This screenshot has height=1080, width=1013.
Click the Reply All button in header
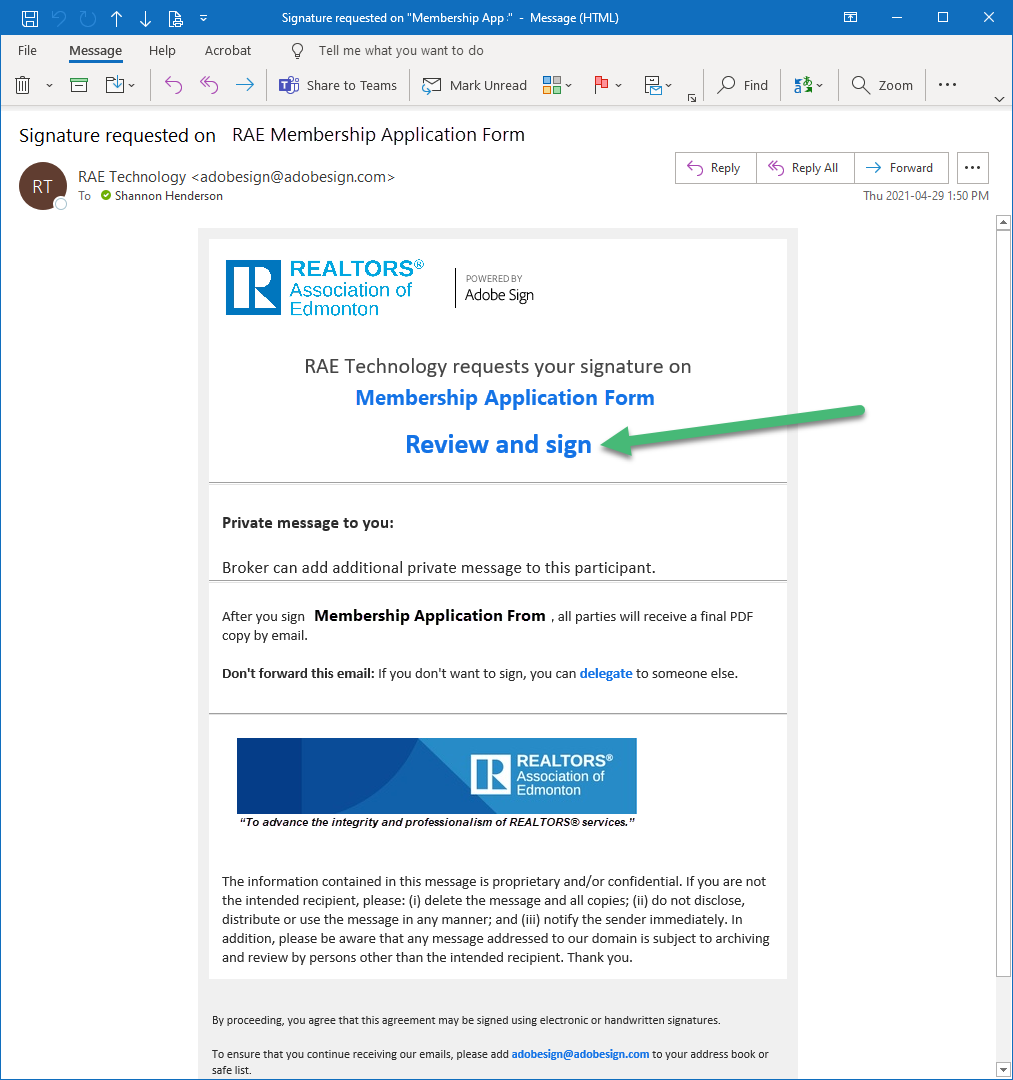(805, 168)
